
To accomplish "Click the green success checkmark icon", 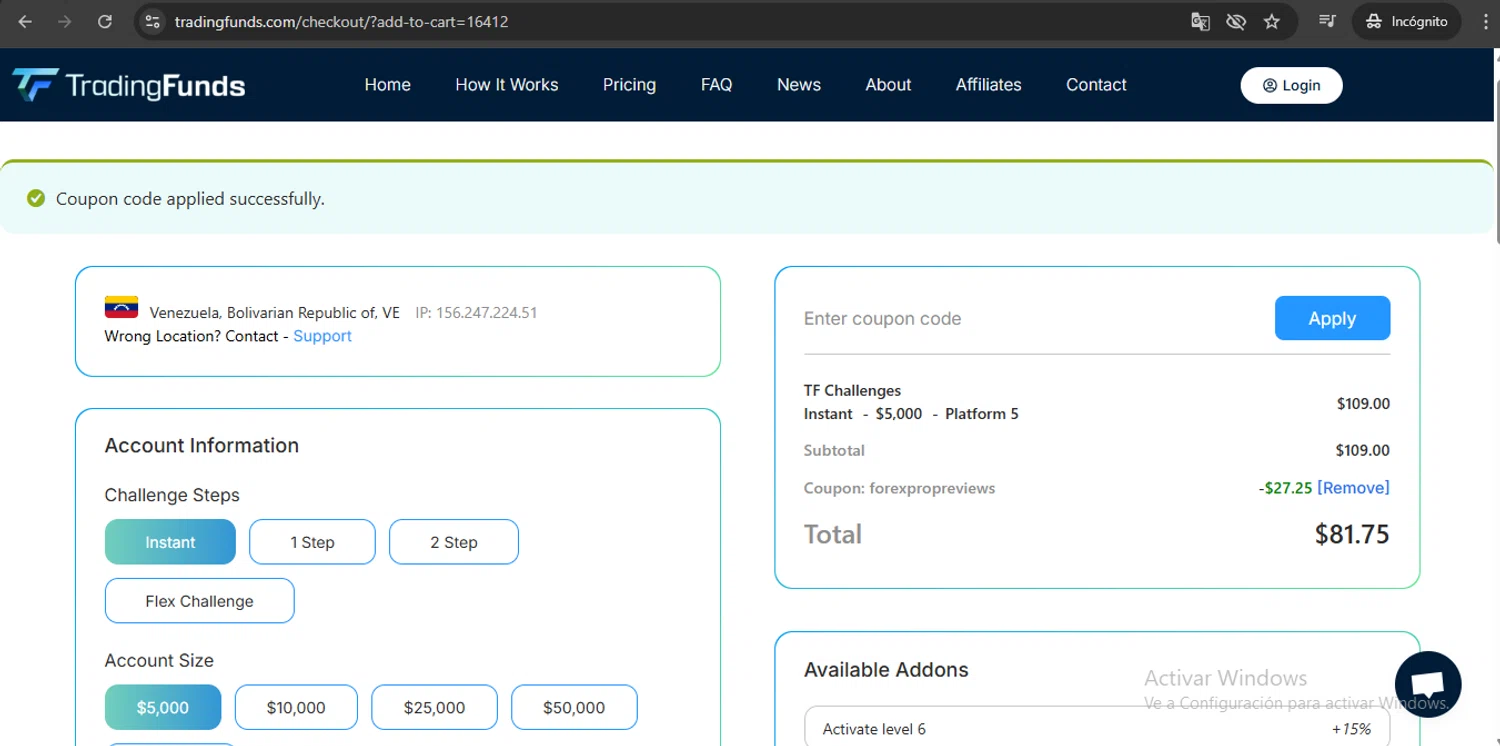I will [x=36, y=198].
